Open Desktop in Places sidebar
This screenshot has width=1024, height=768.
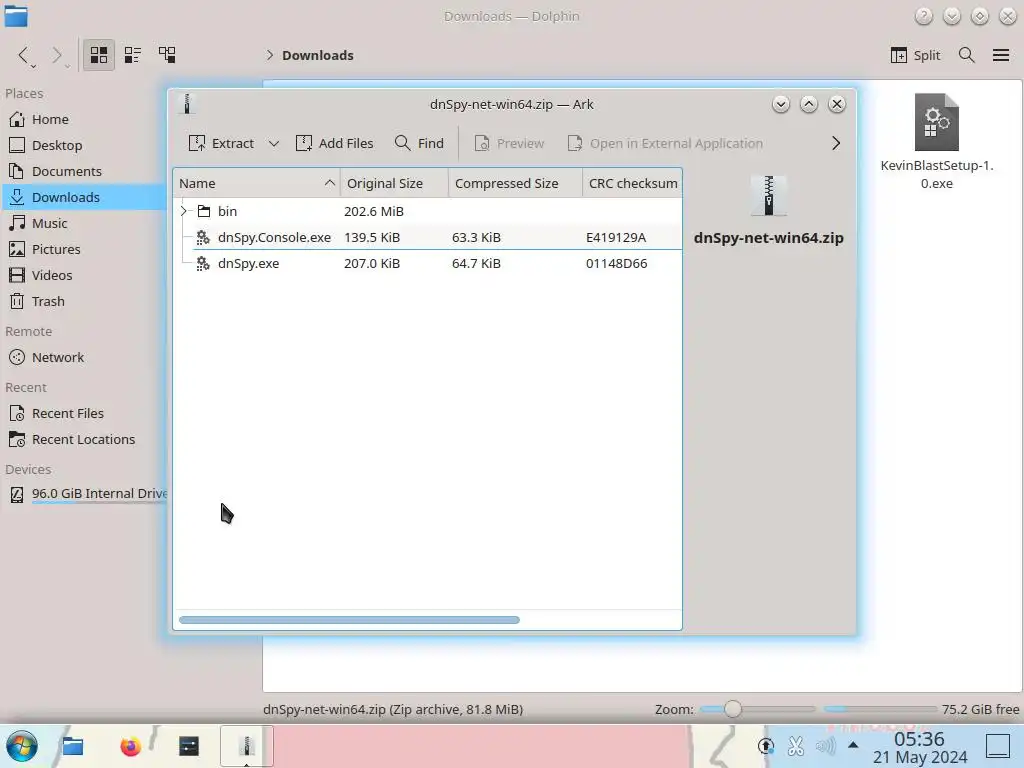click(84, 146)
